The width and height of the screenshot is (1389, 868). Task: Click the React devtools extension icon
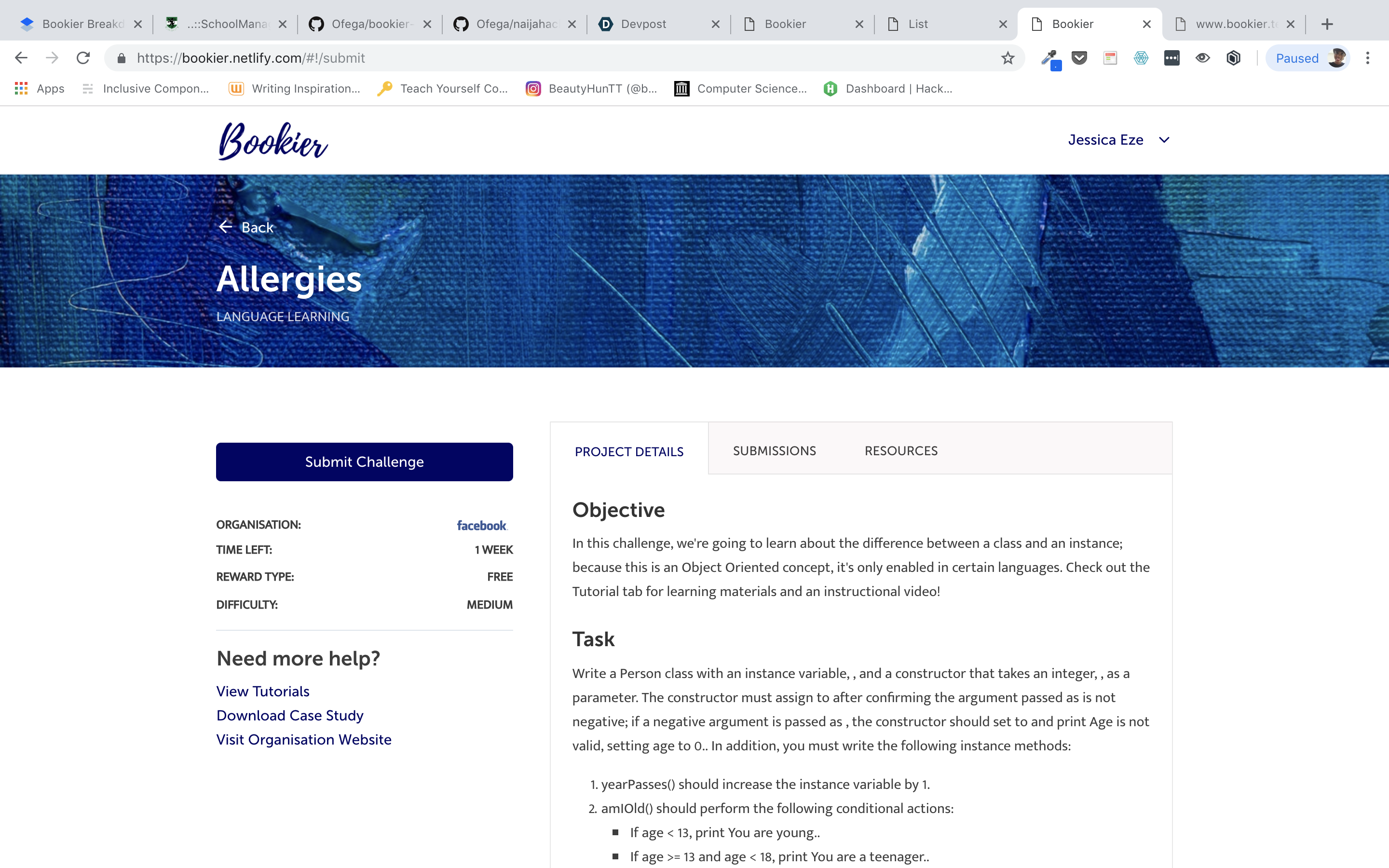click(x=1141, y=58)
